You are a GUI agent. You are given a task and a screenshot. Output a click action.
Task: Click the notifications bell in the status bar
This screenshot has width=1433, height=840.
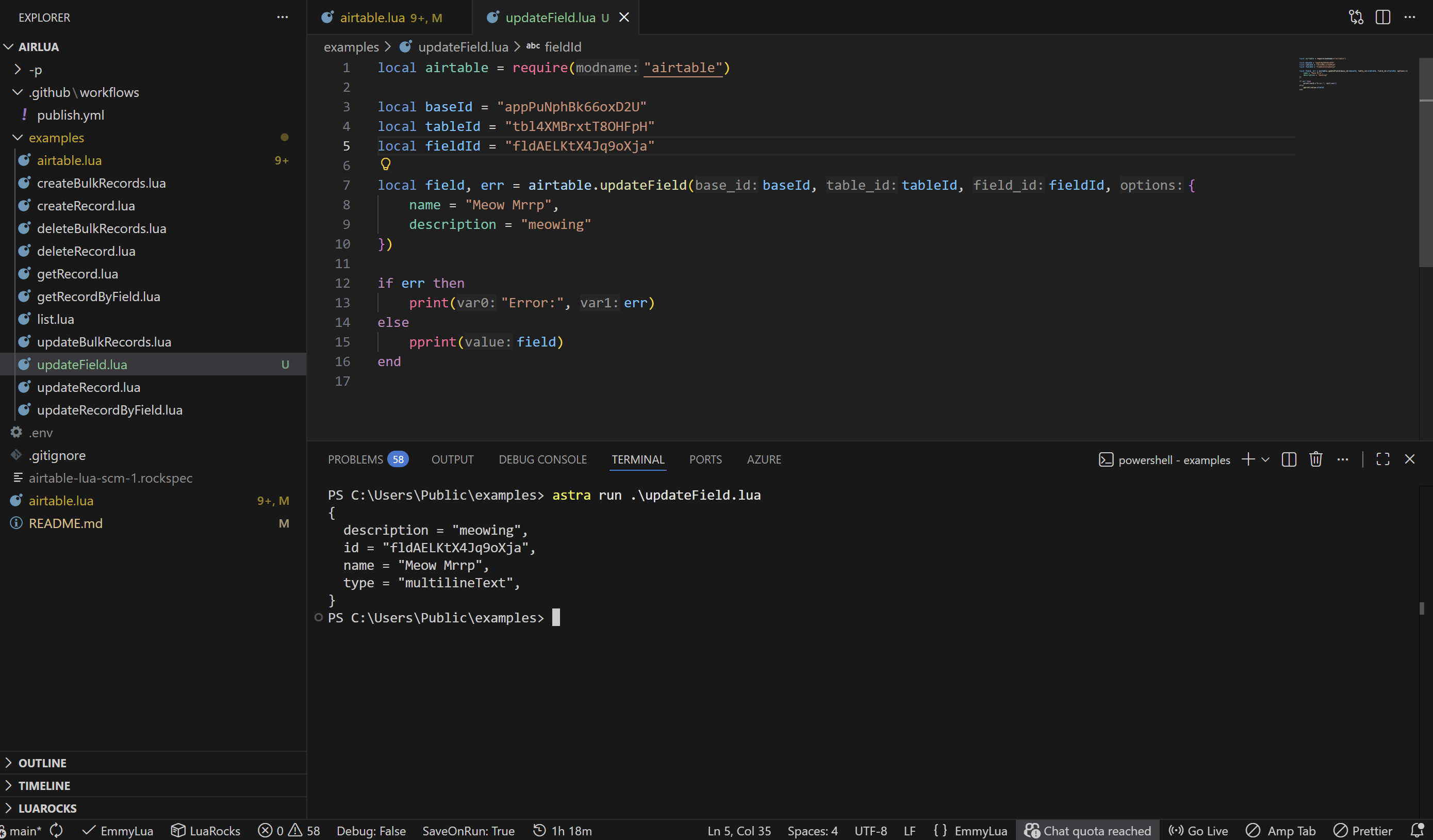[1416, 830]
